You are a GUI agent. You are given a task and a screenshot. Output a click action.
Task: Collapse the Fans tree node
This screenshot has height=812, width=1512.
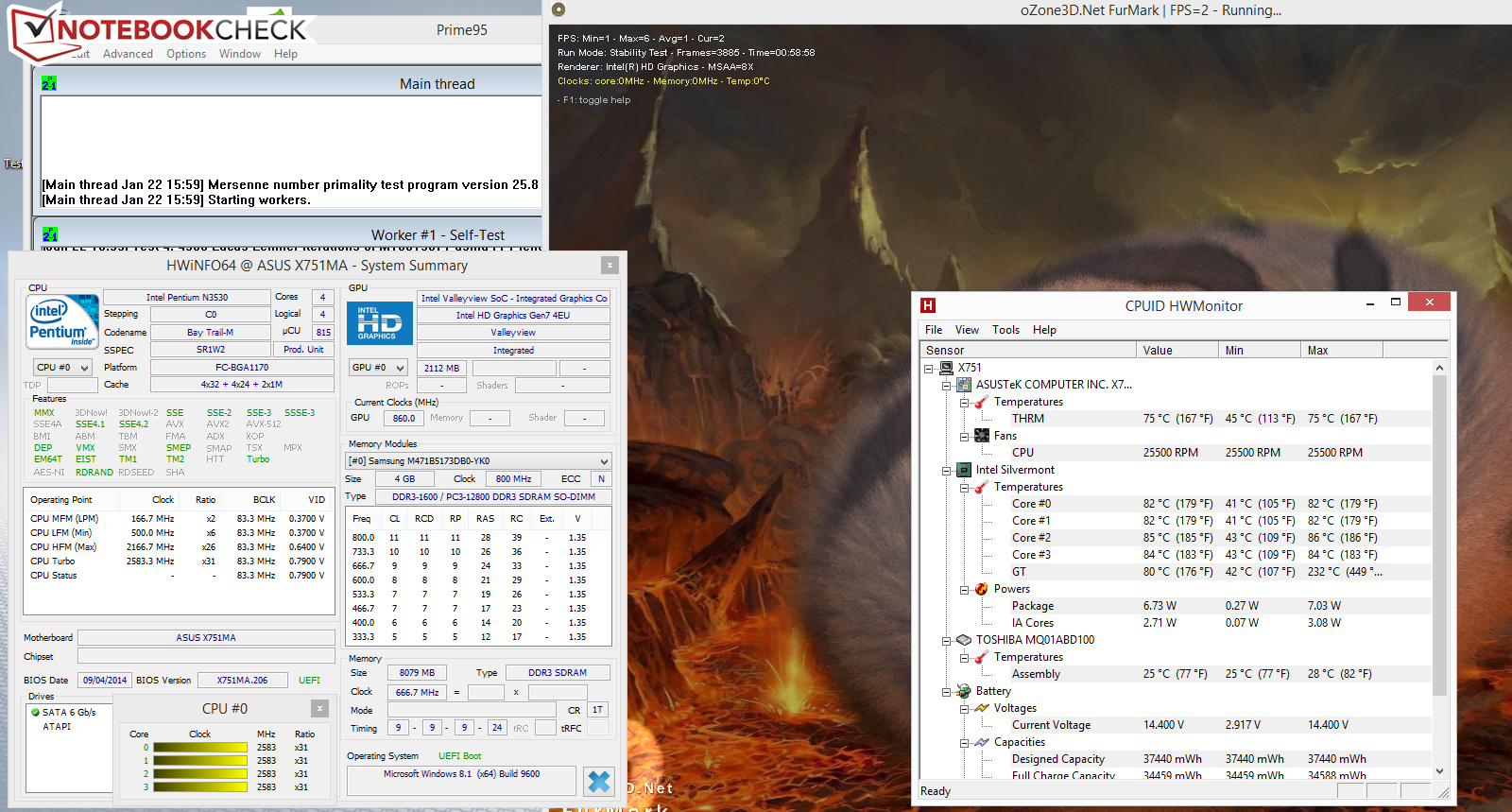[964, 437]
